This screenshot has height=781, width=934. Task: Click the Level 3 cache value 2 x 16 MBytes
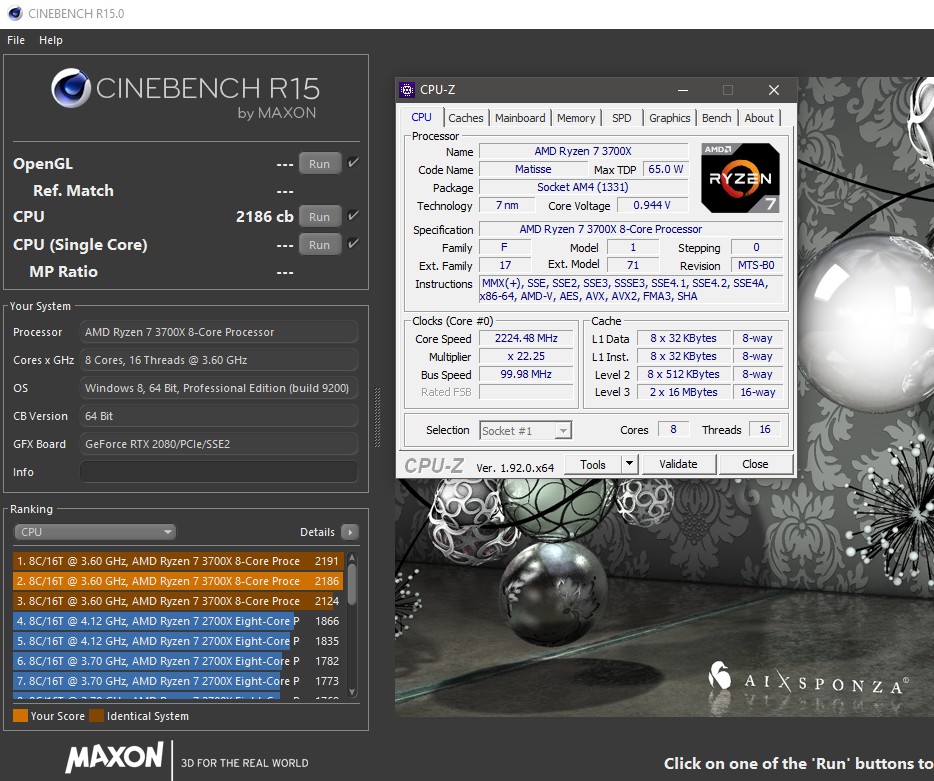pyautogui.click(x=683, y=392)
